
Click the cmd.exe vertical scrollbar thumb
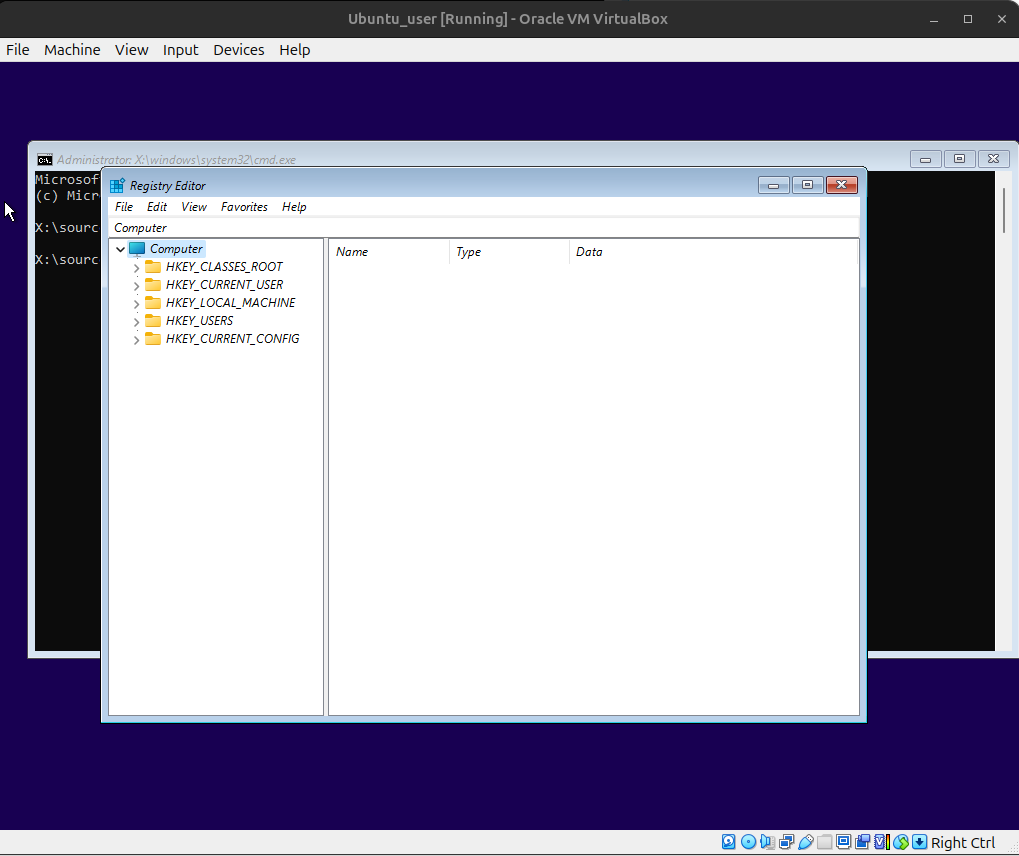click(x=1003, y=209)
